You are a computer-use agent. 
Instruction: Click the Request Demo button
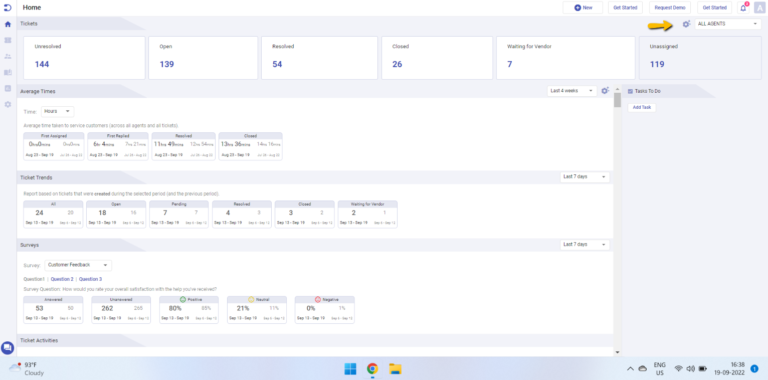coord(670,8)
